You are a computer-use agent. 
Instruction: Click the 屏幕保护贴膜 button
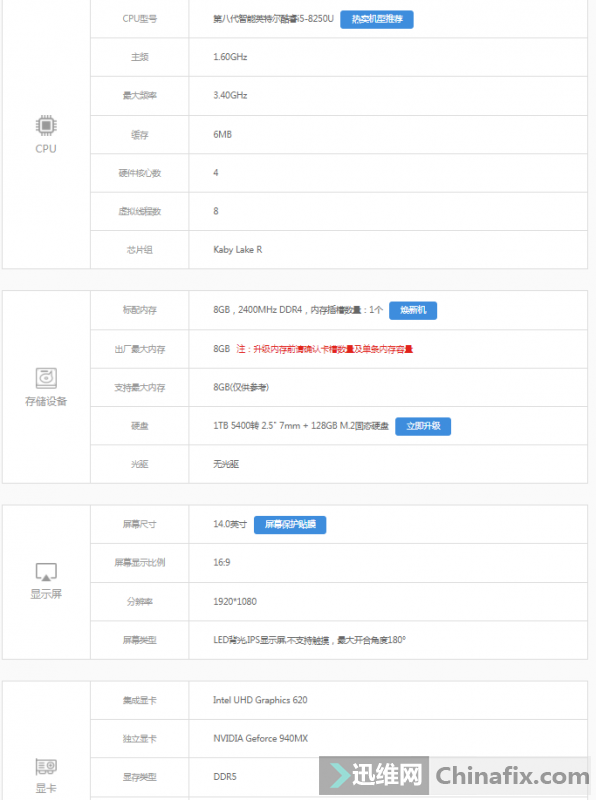290,524
